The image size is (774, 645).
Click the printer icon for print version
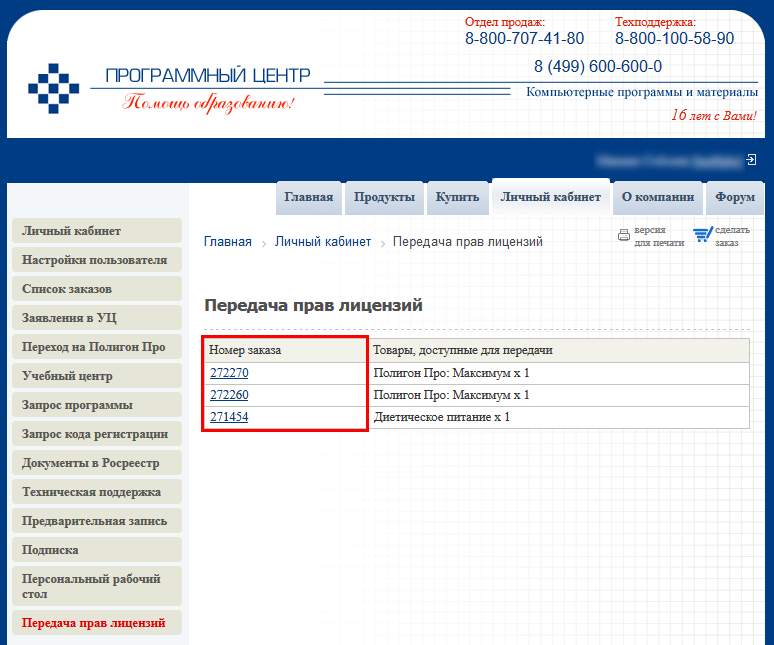[624, 235]
